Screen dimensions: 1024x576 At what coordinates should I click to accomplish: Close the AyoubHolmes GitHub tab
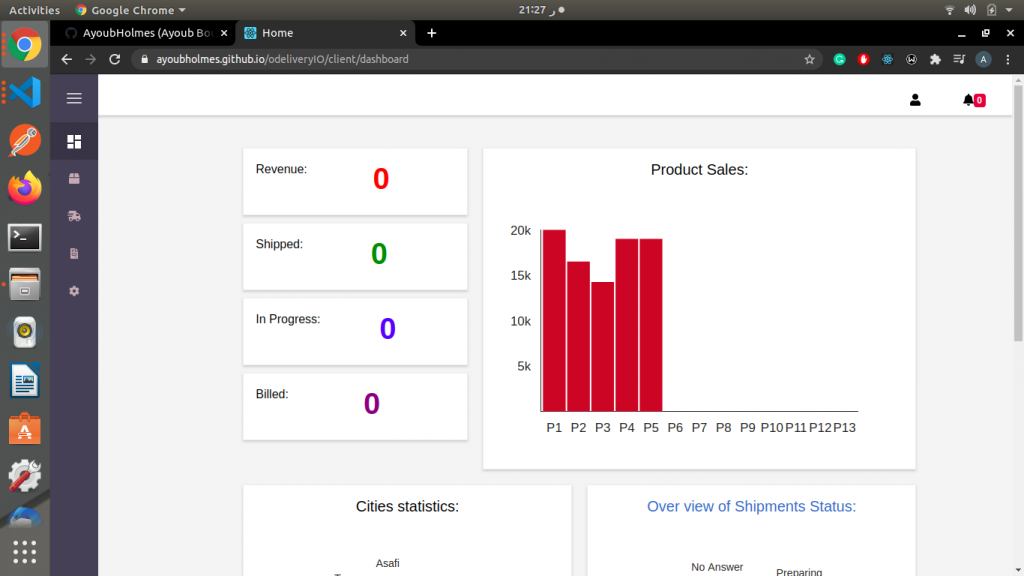click(224, 33)
